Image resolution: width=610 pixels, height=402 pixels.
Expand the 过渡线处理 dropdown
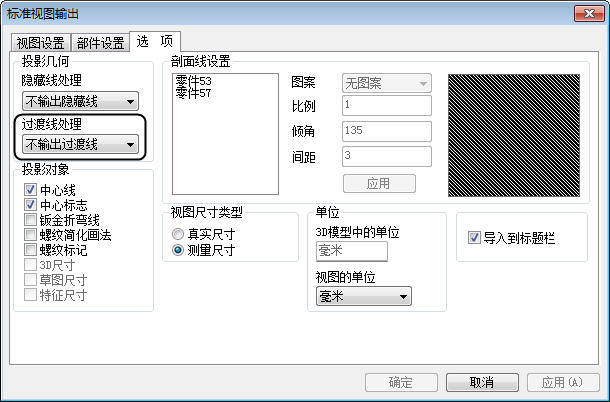coord(80,144)
